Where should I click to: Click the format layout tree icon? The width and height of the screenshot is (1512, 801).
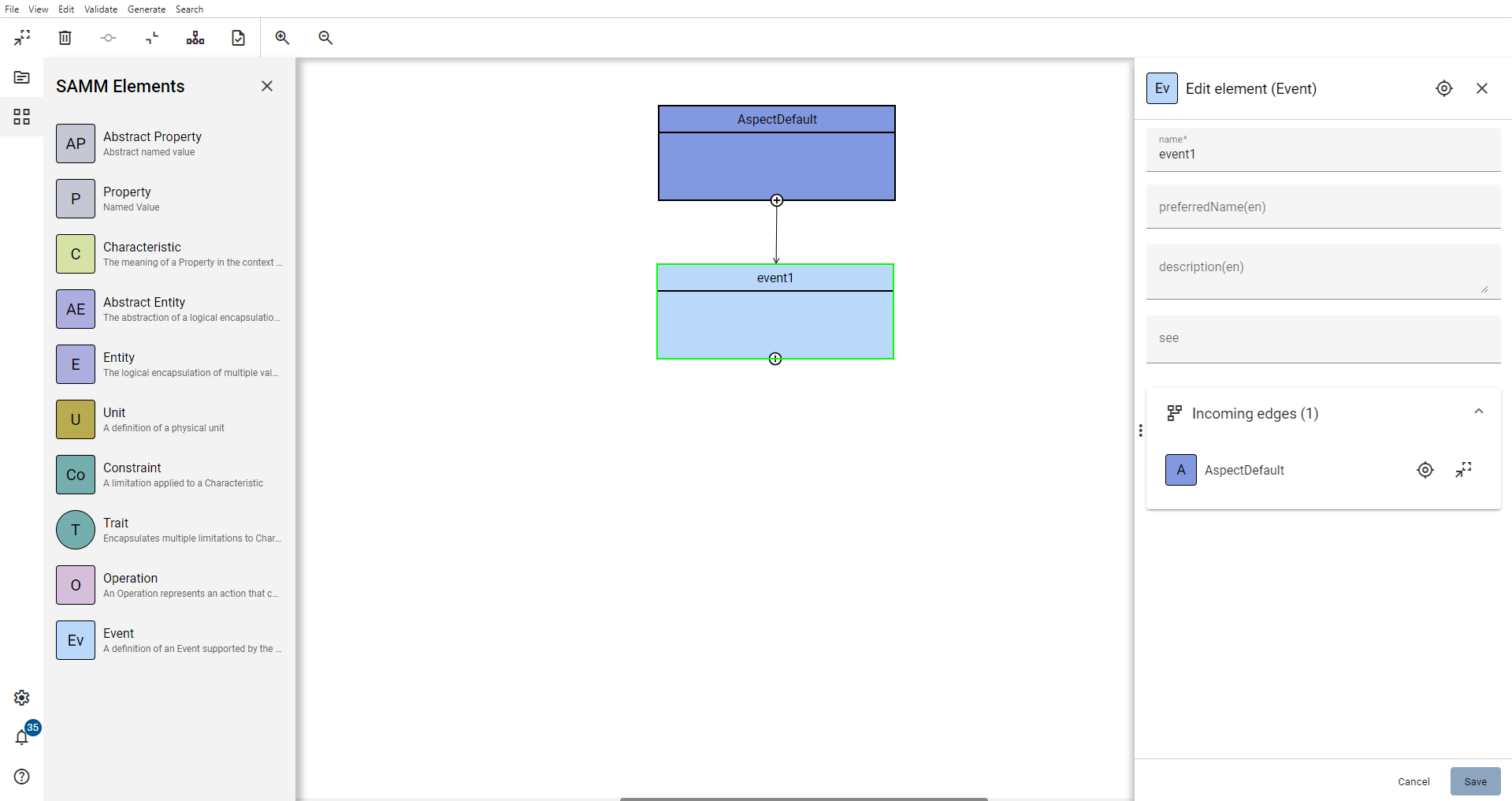click(x=195, y=38)
